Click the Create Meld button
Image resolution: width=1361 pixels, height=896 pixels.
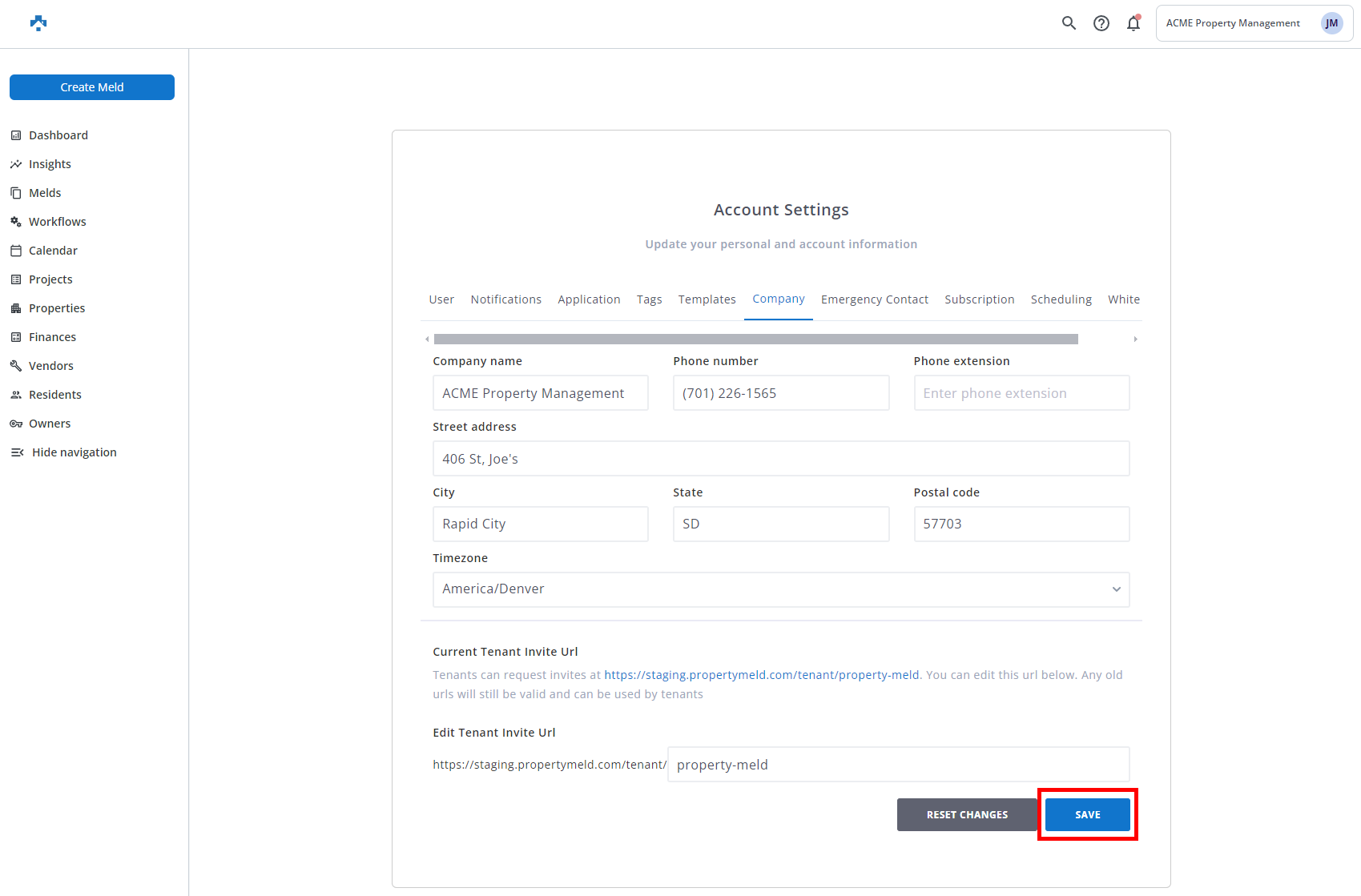[92, 87]
